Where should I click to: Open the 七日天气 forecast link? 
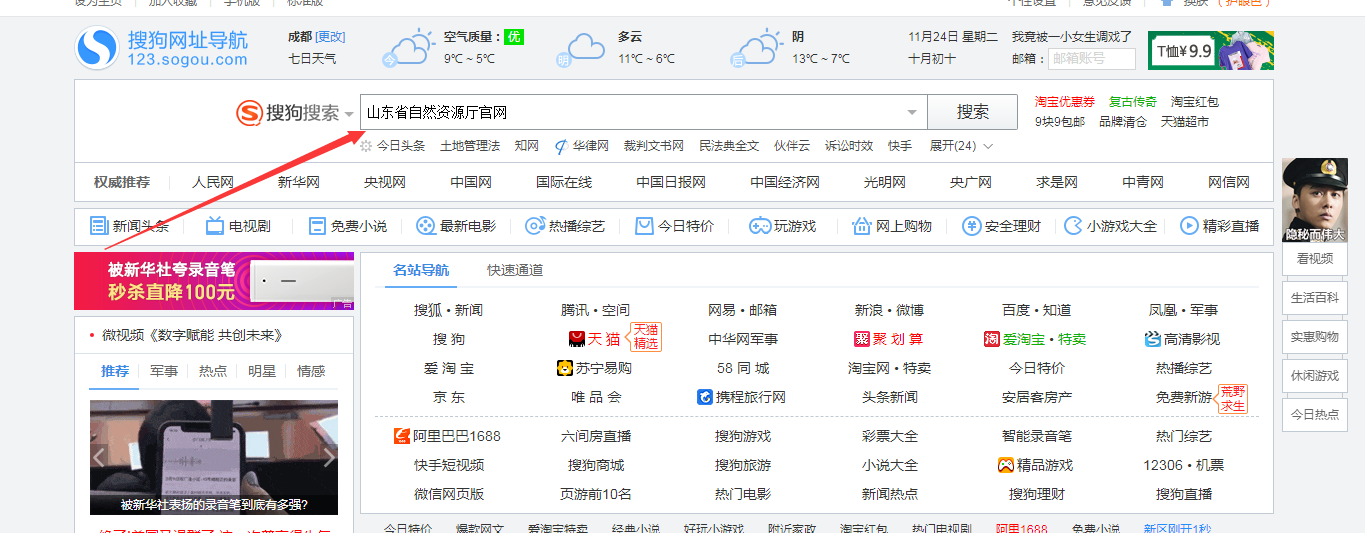click(312, 59)
